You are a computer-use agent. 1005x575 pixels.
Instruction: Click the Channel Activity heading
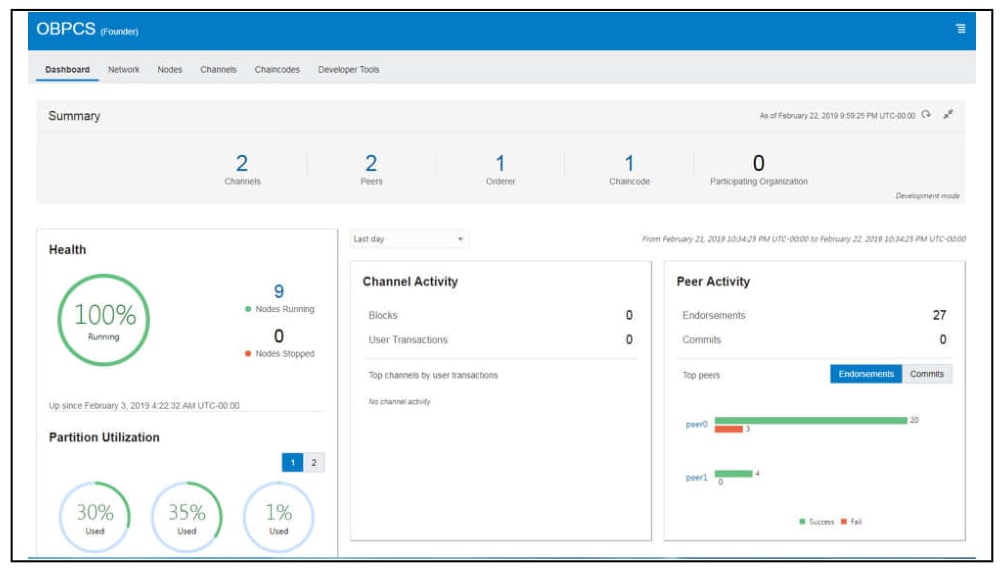410,281
